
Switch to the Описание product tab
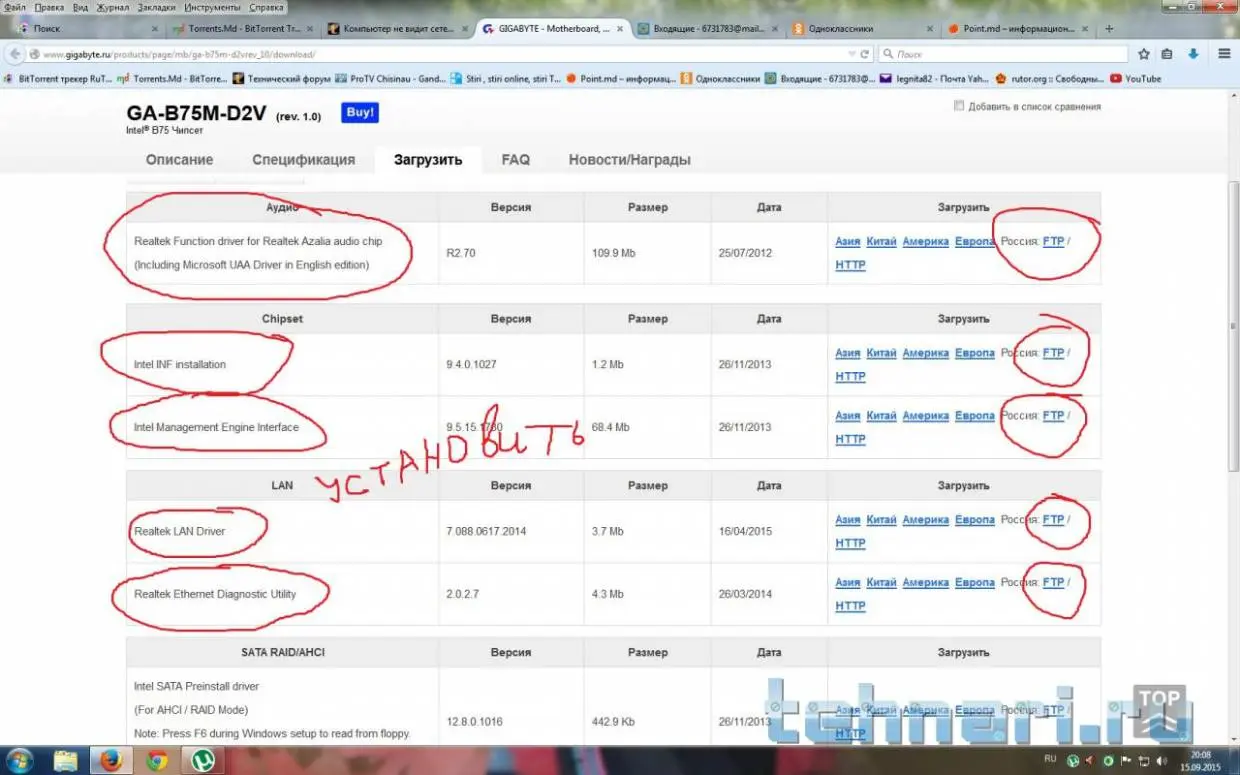[179, 159]
